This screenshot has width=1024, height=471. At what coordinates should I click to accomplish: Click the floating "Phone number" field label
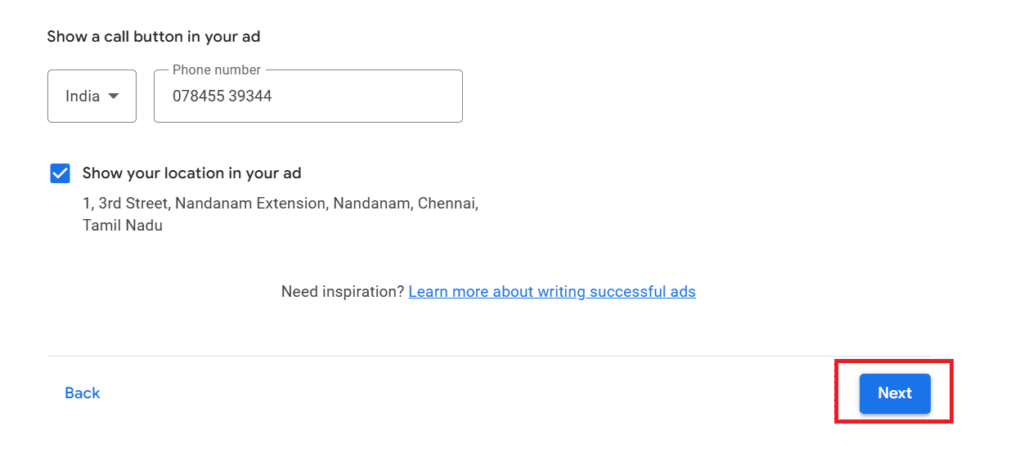tap(216, 70)
